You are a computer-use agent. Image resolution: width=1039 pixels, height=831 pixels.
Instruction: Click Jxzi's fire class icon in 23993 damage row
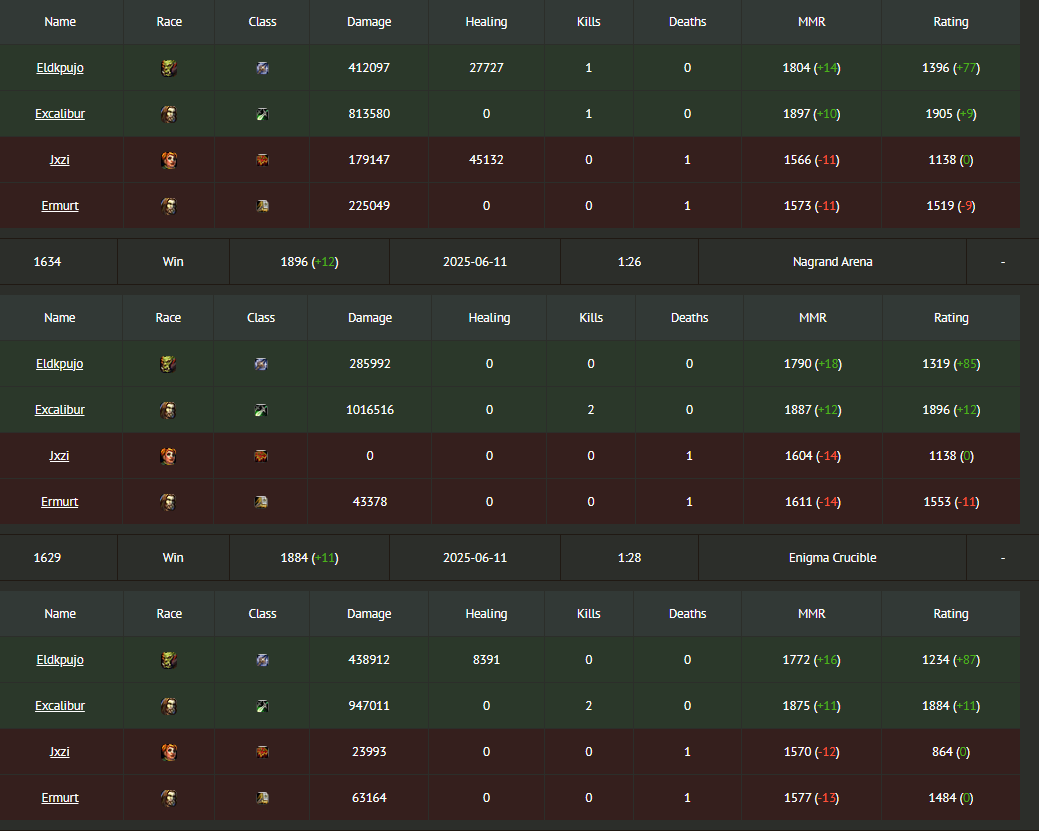(262, 752)
